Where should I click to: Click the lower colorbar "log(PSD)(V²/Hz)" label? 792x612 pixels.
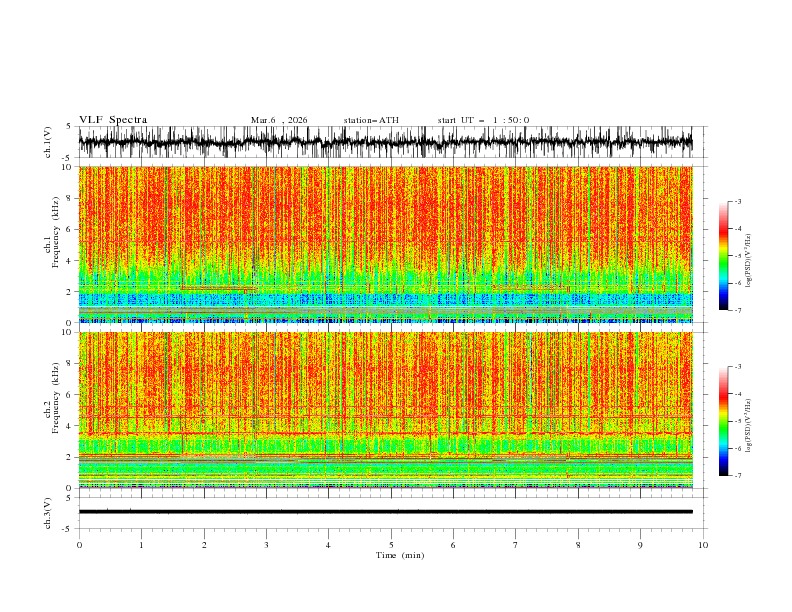click(749, 426)
